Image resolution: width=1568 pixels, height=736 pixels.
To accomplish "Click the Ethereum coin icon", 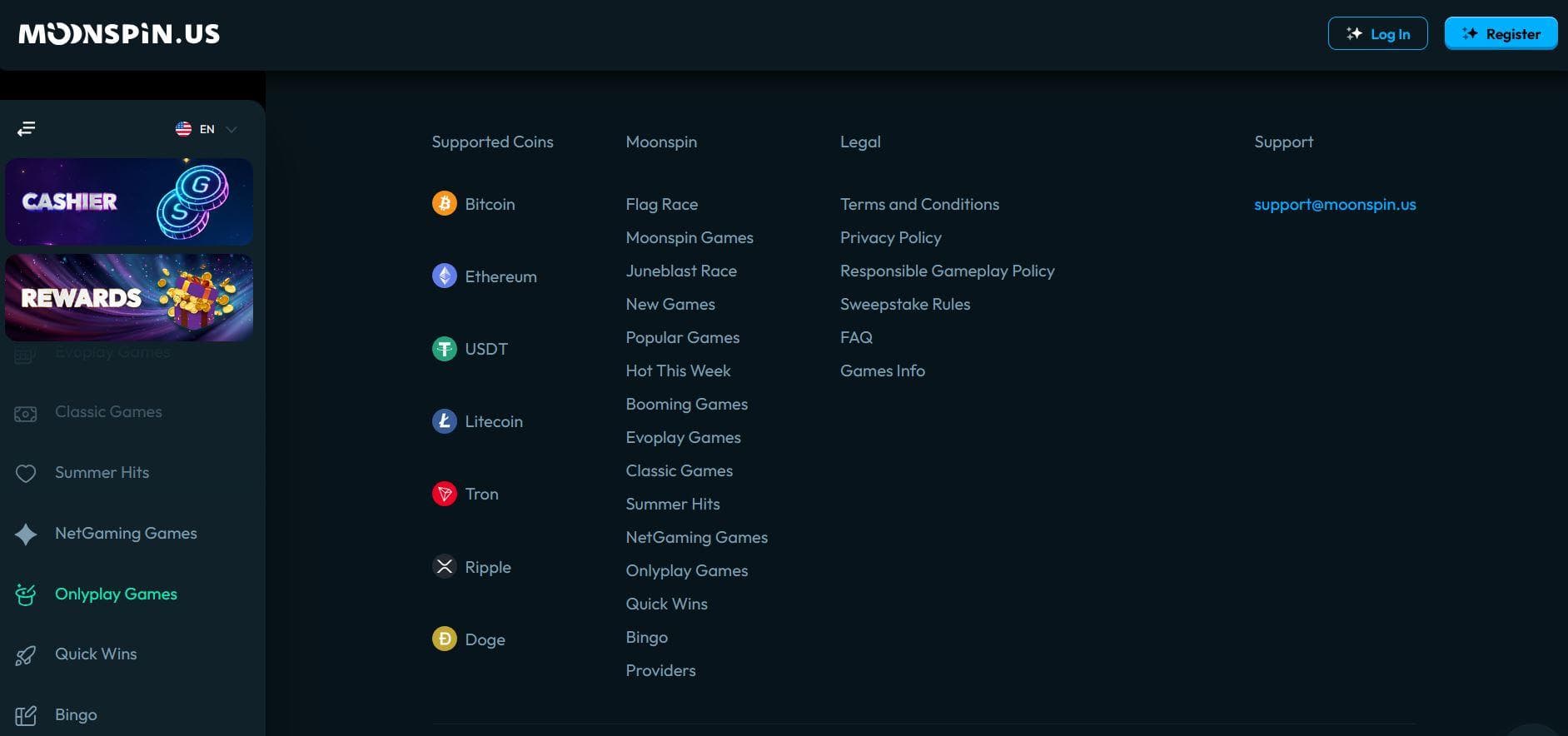I will [x=445, y=276].
